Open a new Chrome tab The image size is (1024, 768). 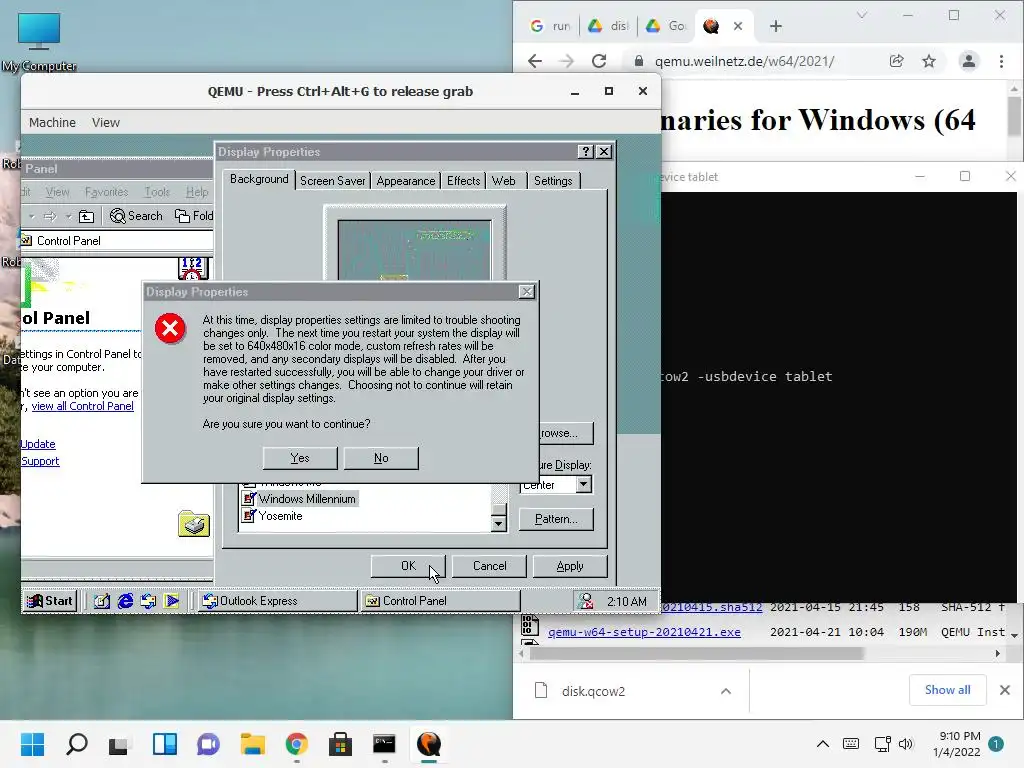pos(776,26)
